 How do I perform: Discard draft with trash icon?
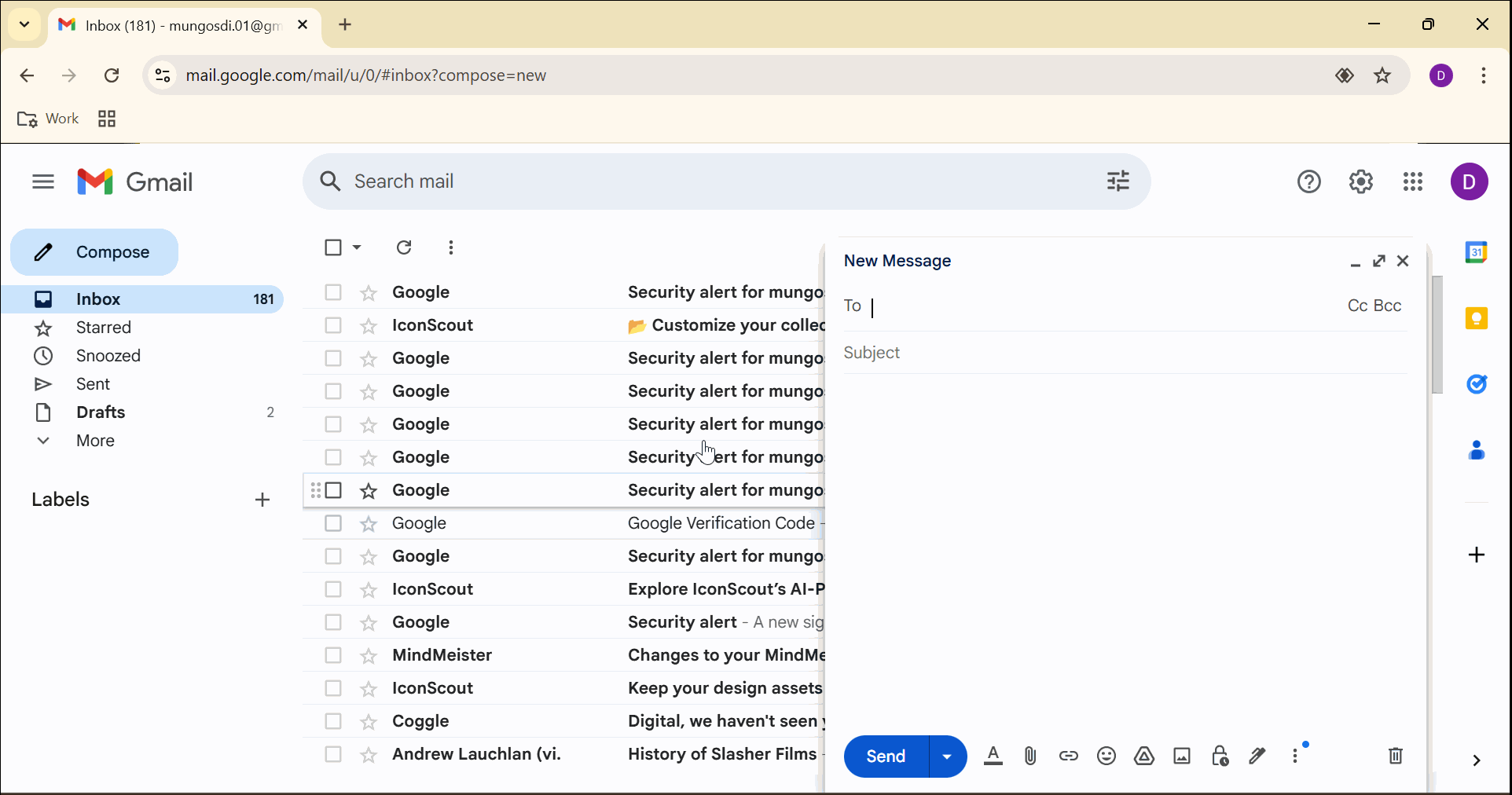click(x=1396, y=757)
